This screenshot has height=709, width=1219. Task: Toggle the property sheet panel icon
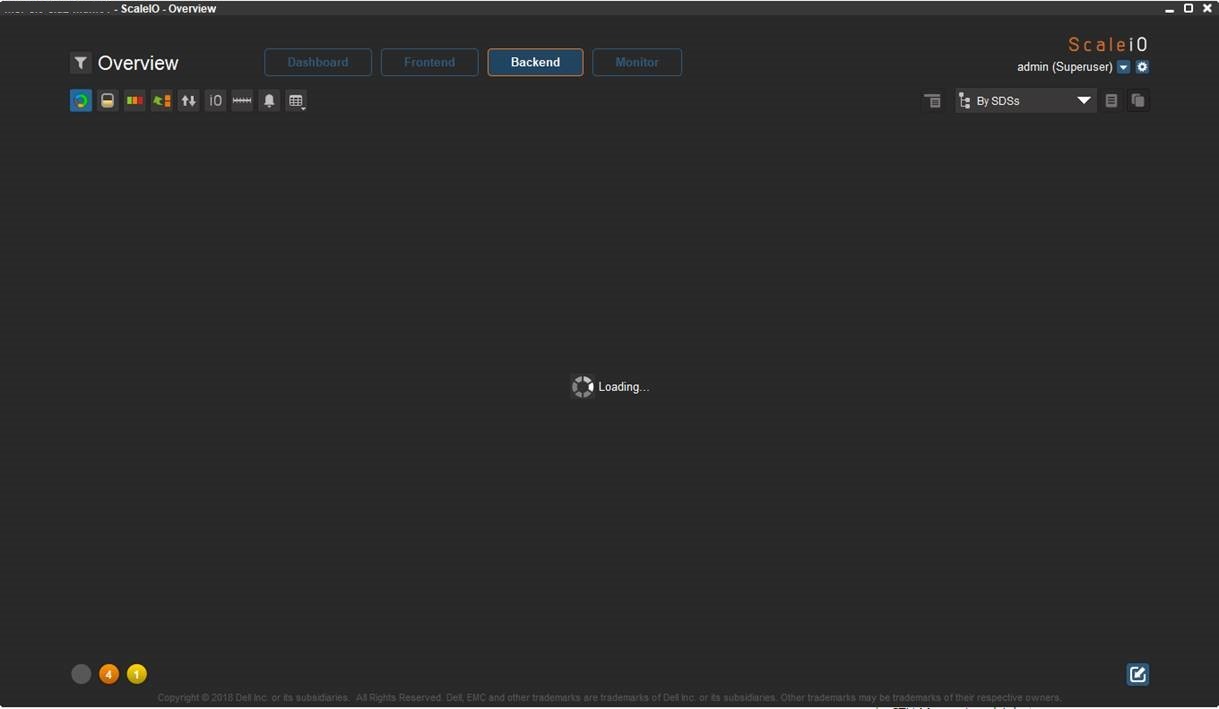[1110, 100]
